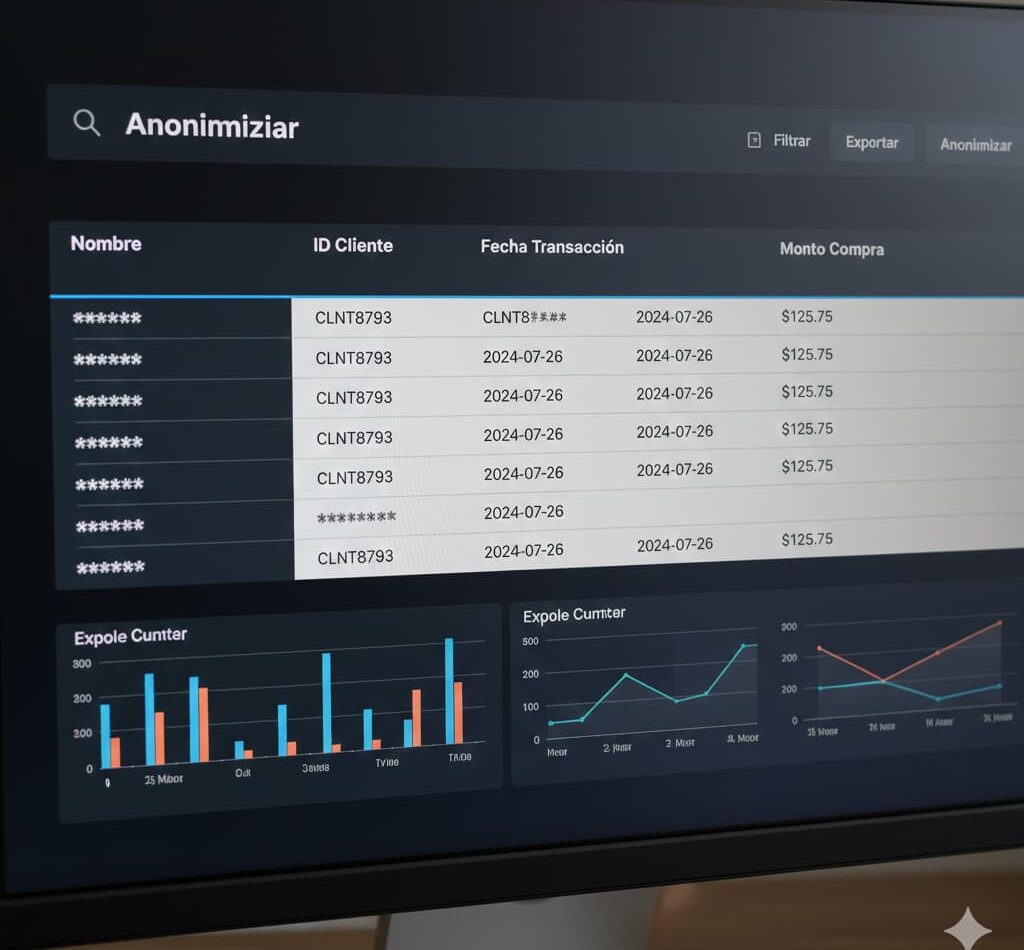Sort the table by the Nombre header
Image resolution: width=1024 pixels, height=950 pixels.
104,243
